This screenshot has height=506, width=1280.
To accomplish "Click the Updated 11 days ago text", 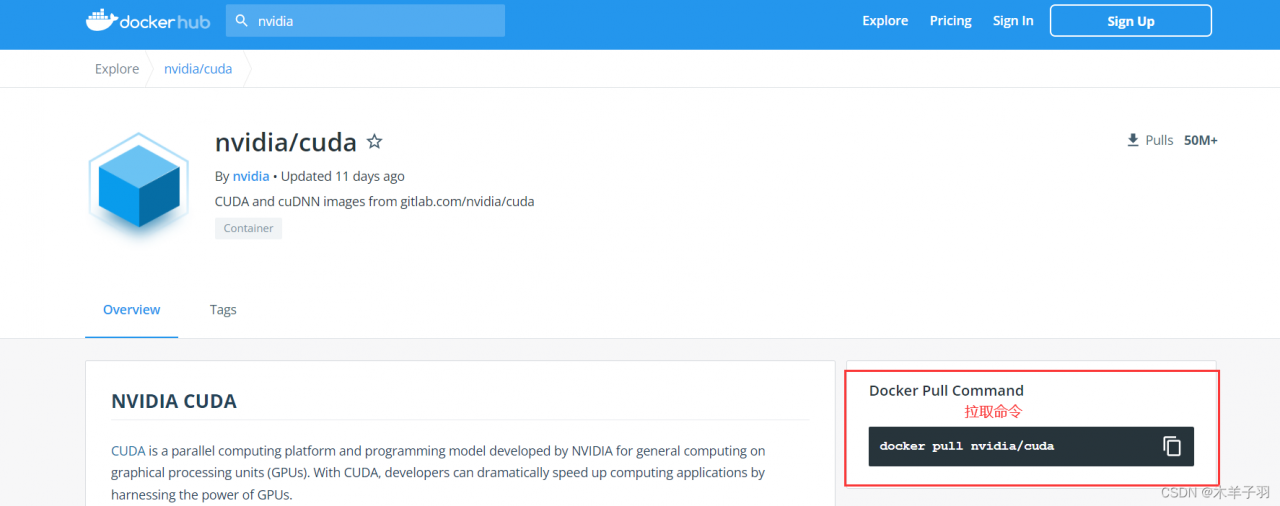I will tap(343, 176).
